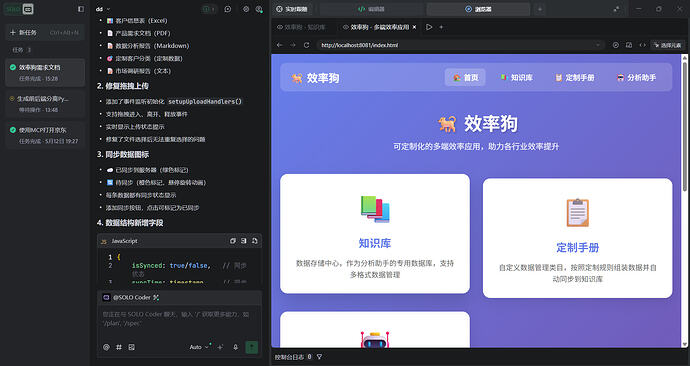This screenshot has height=366, width=690.
Task: Switch to the 编辑器 editor tab
Action: (x=371, y=9)
